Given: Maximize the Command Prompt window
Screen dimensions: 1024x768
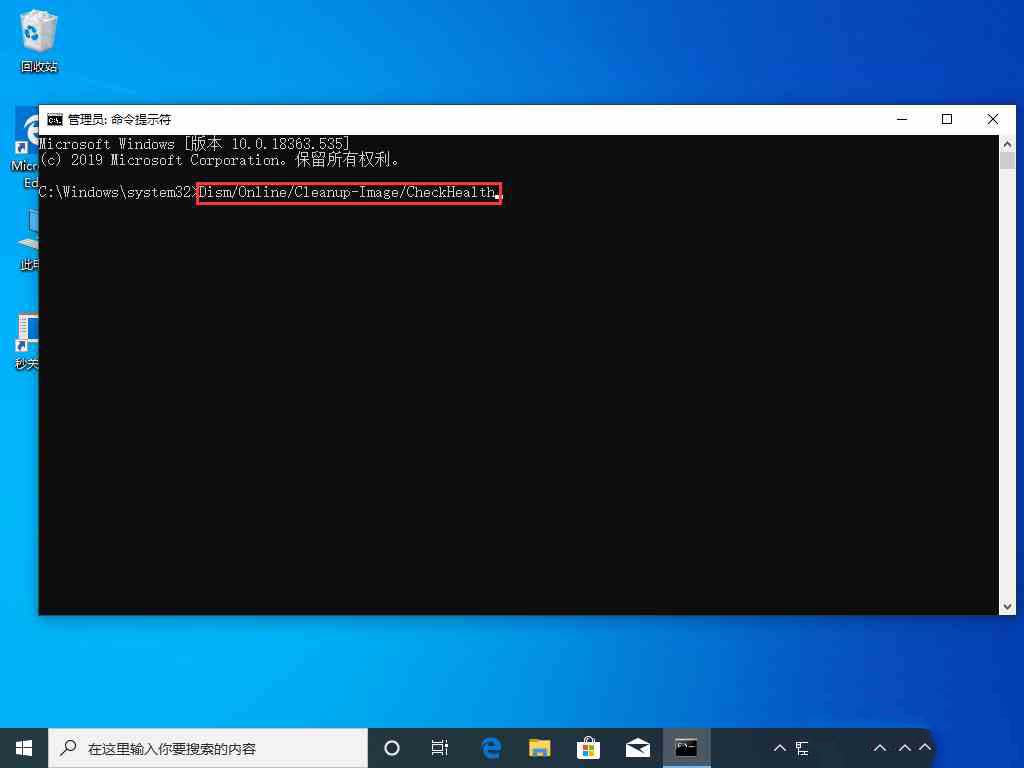Looking at the screenshot, I should tap(947, 120).
